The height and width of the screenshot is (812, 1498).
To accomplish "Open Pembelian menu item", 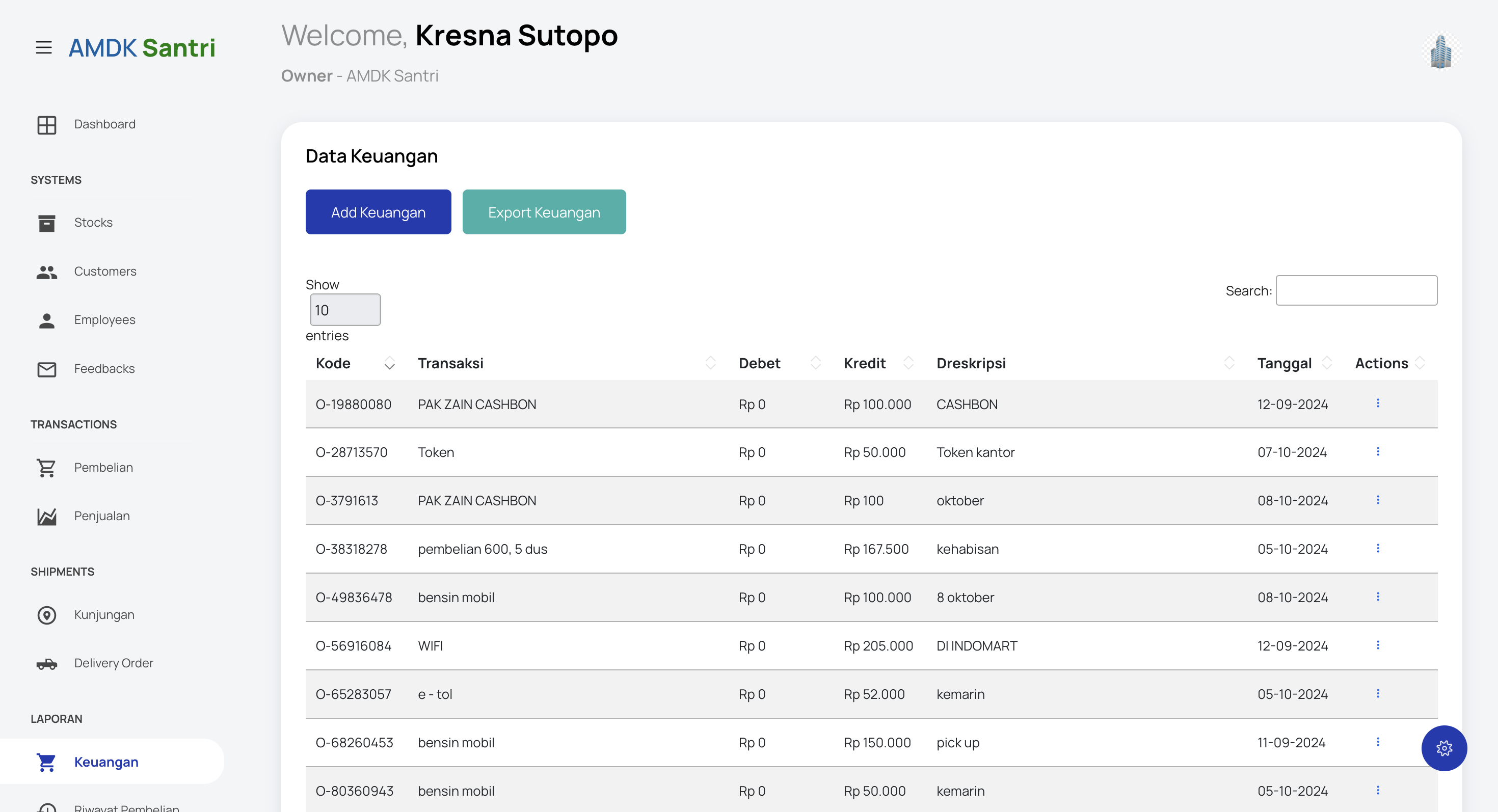I will tap(103, 467).
